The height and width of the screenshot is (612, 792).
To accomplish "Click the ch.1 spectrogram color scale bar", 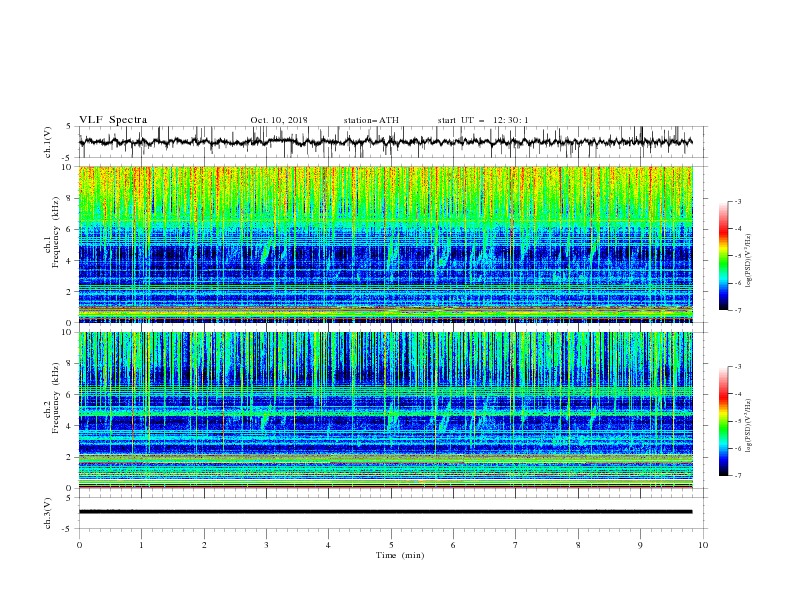I will point(724,256).
